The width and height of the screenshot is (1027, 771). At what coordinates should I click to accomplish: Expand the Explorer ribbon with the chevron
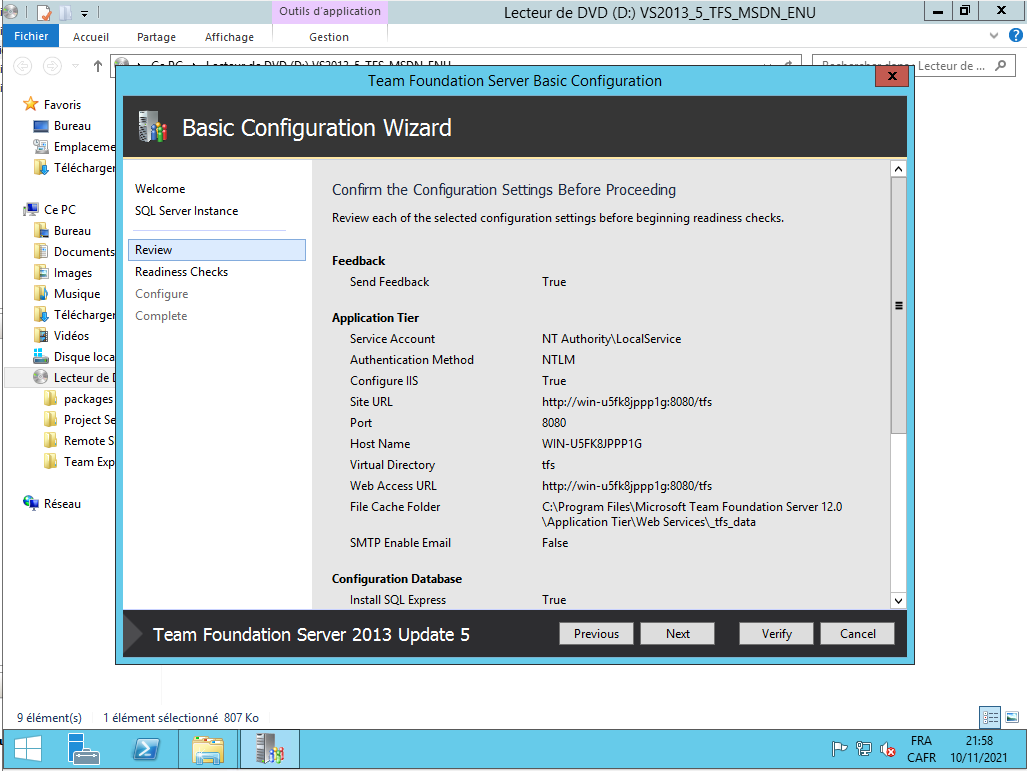click(x=993, y=36)
